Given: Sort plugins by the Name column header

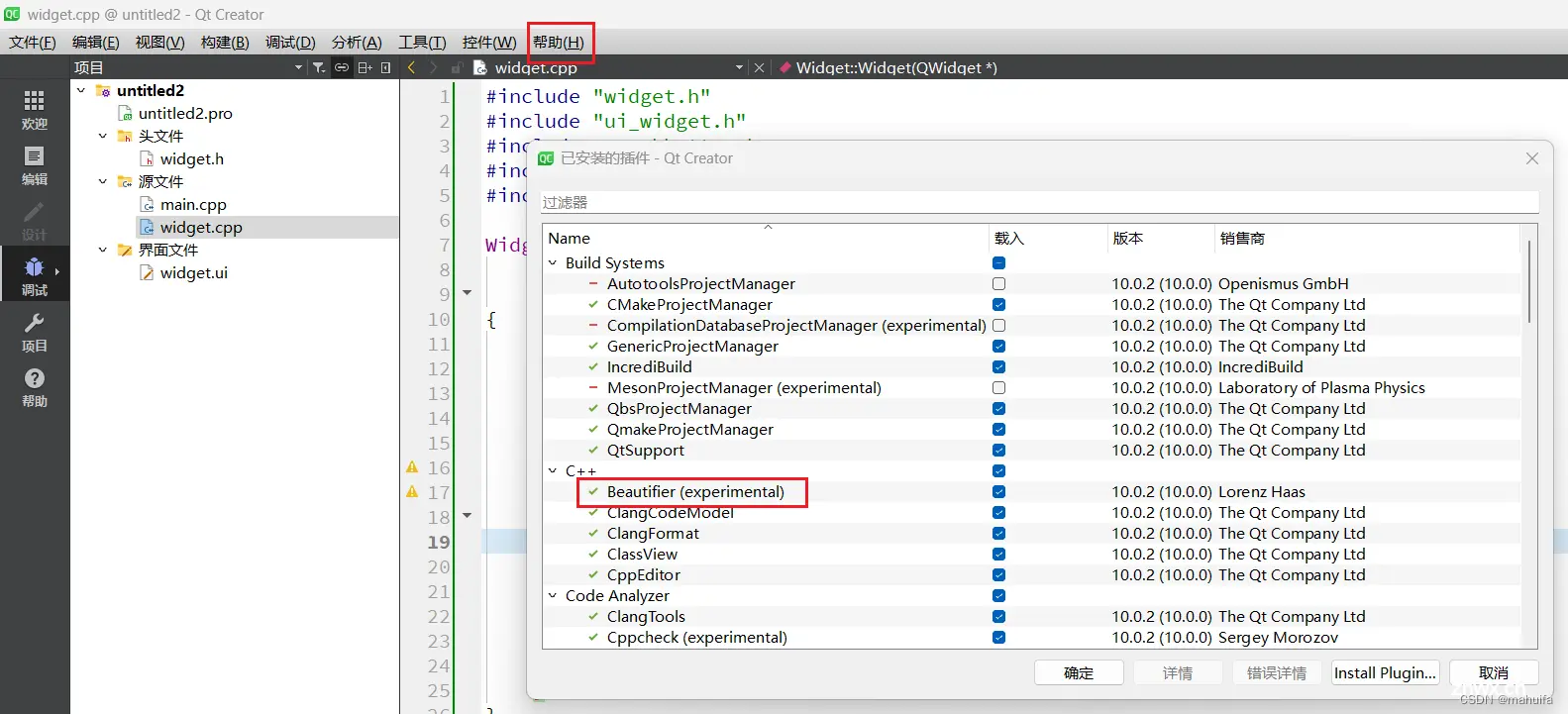Looking at the screenshot, I should [x=765, y=238].
